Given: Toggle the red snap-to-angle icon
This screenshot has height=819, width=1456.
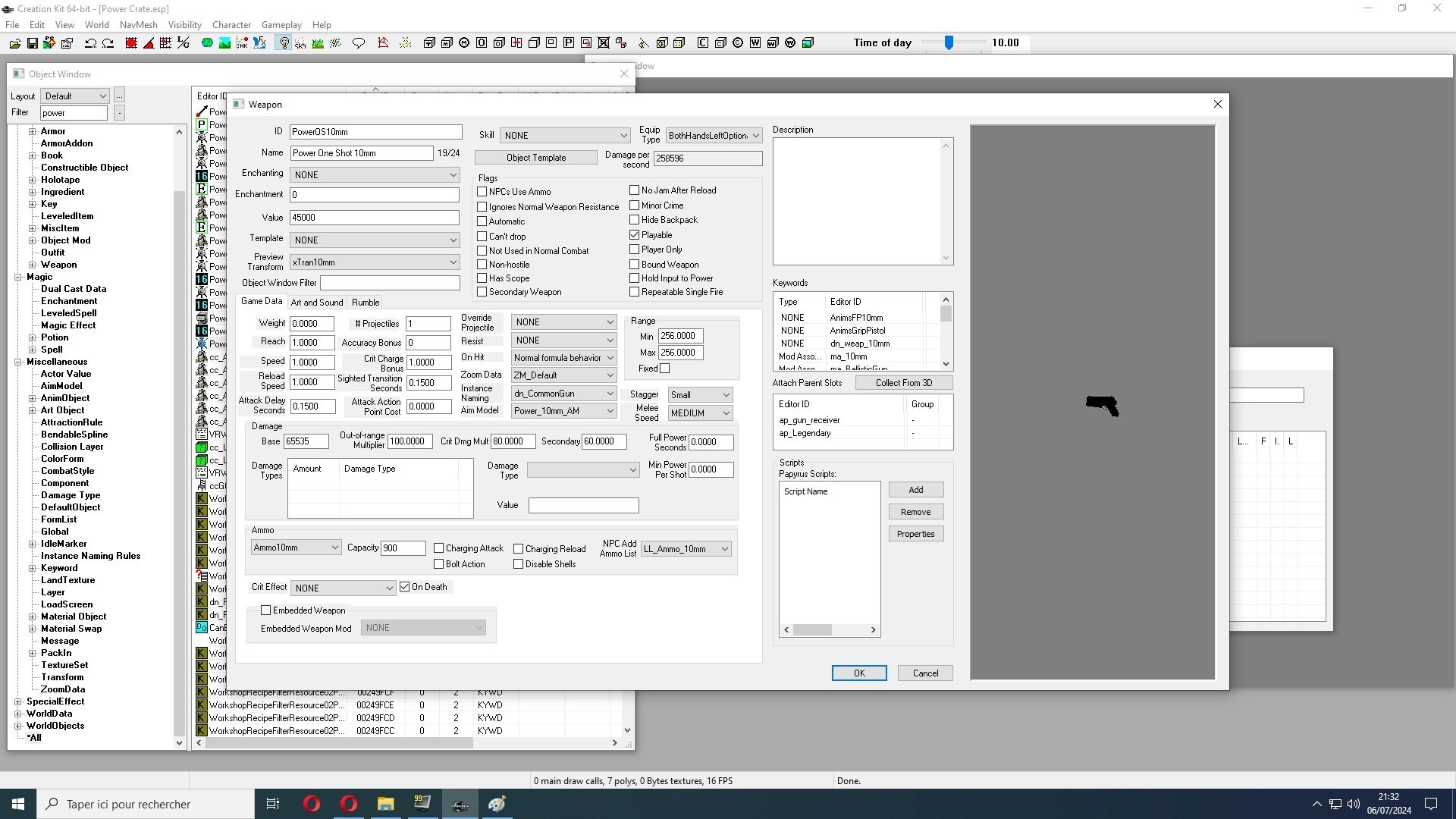Looking at the screenshot, I should 149,43.
